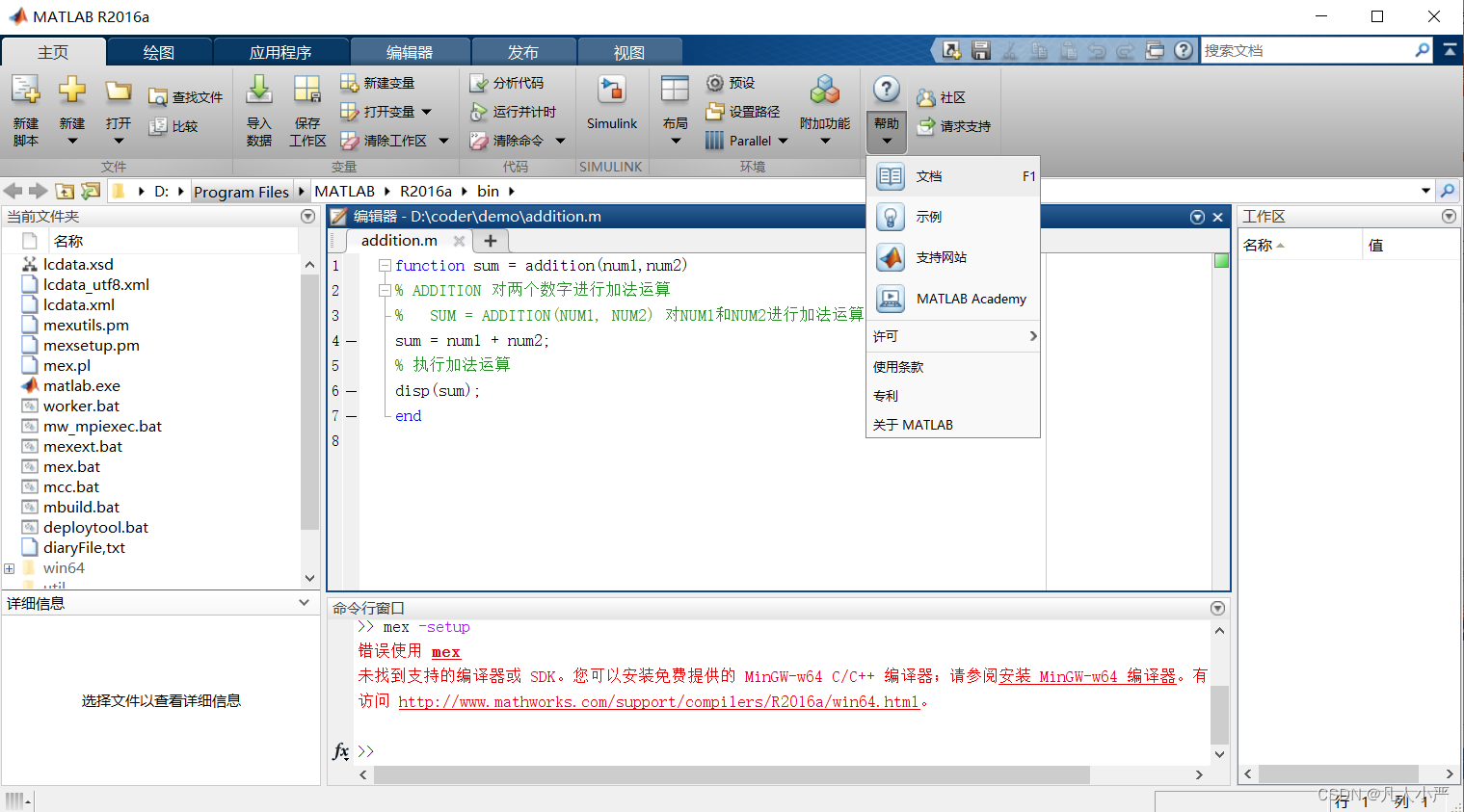Click 请求支持 (Request Support)

953,125
